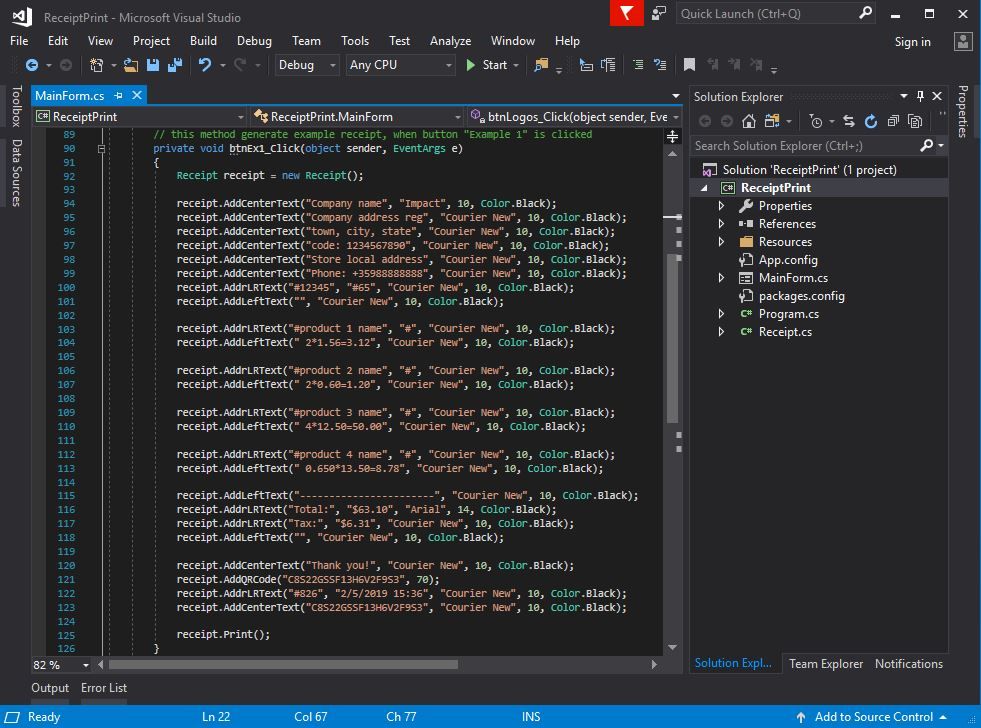Click the Start debugging button
The height and width of the screenshot is (728, 981).
click(x=486, y=65)
